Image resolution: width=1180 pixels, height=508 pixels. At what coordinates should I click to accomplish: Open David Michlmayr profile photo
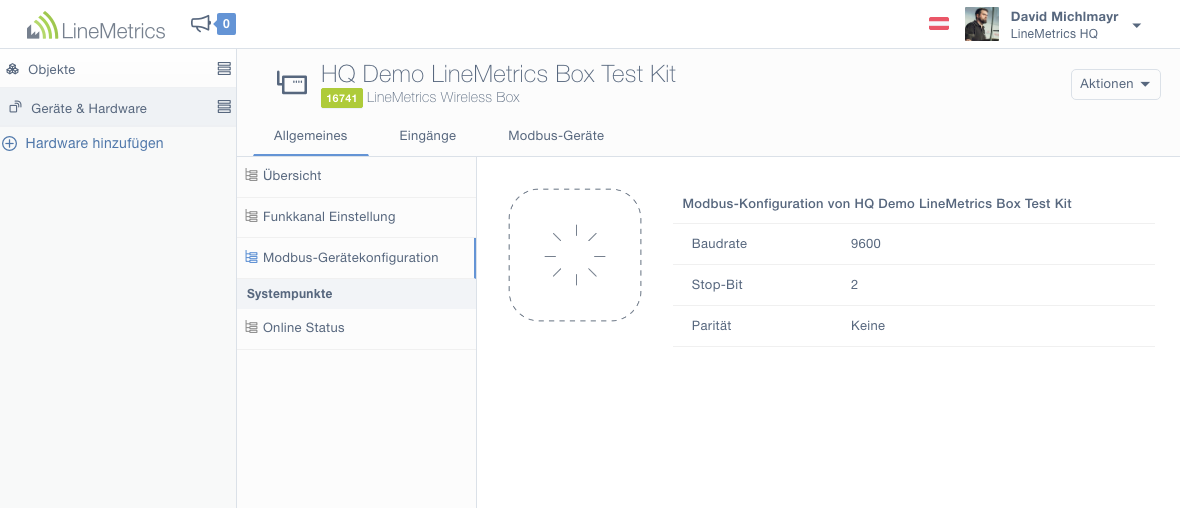coord(982,24)
